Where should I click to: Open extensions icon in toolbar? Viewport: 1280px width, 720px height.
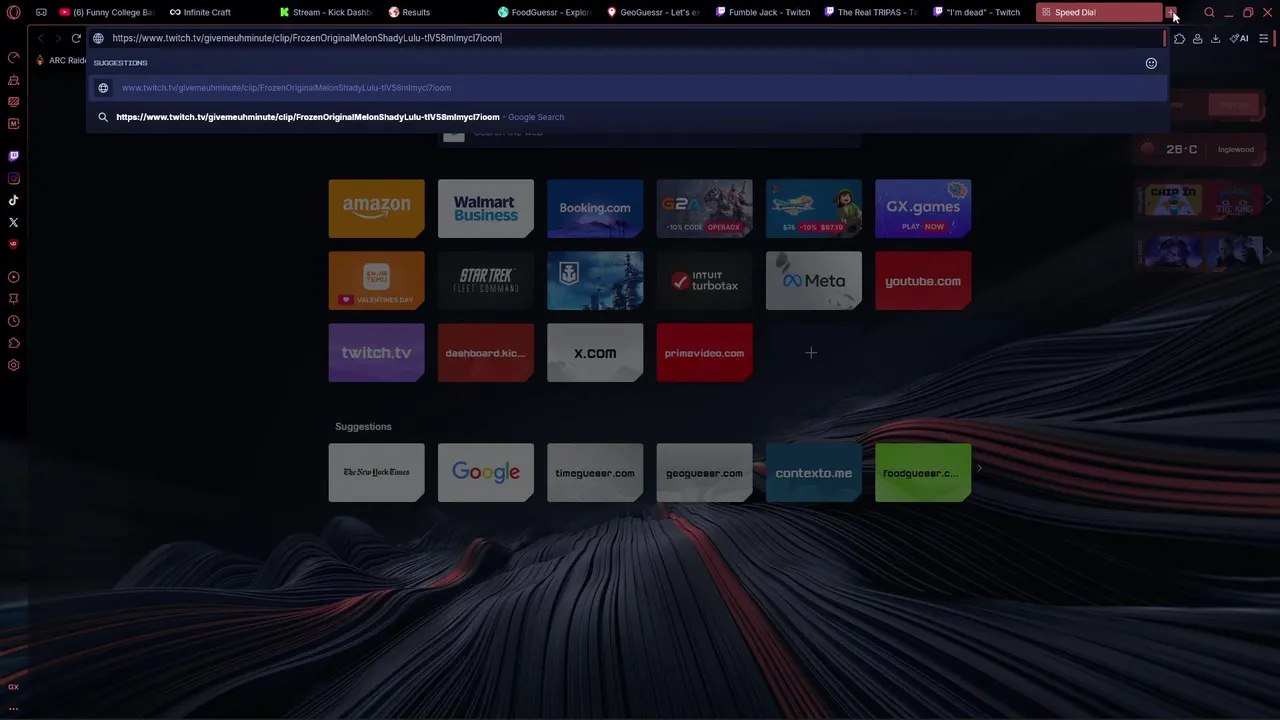(x=1180, y=38)
